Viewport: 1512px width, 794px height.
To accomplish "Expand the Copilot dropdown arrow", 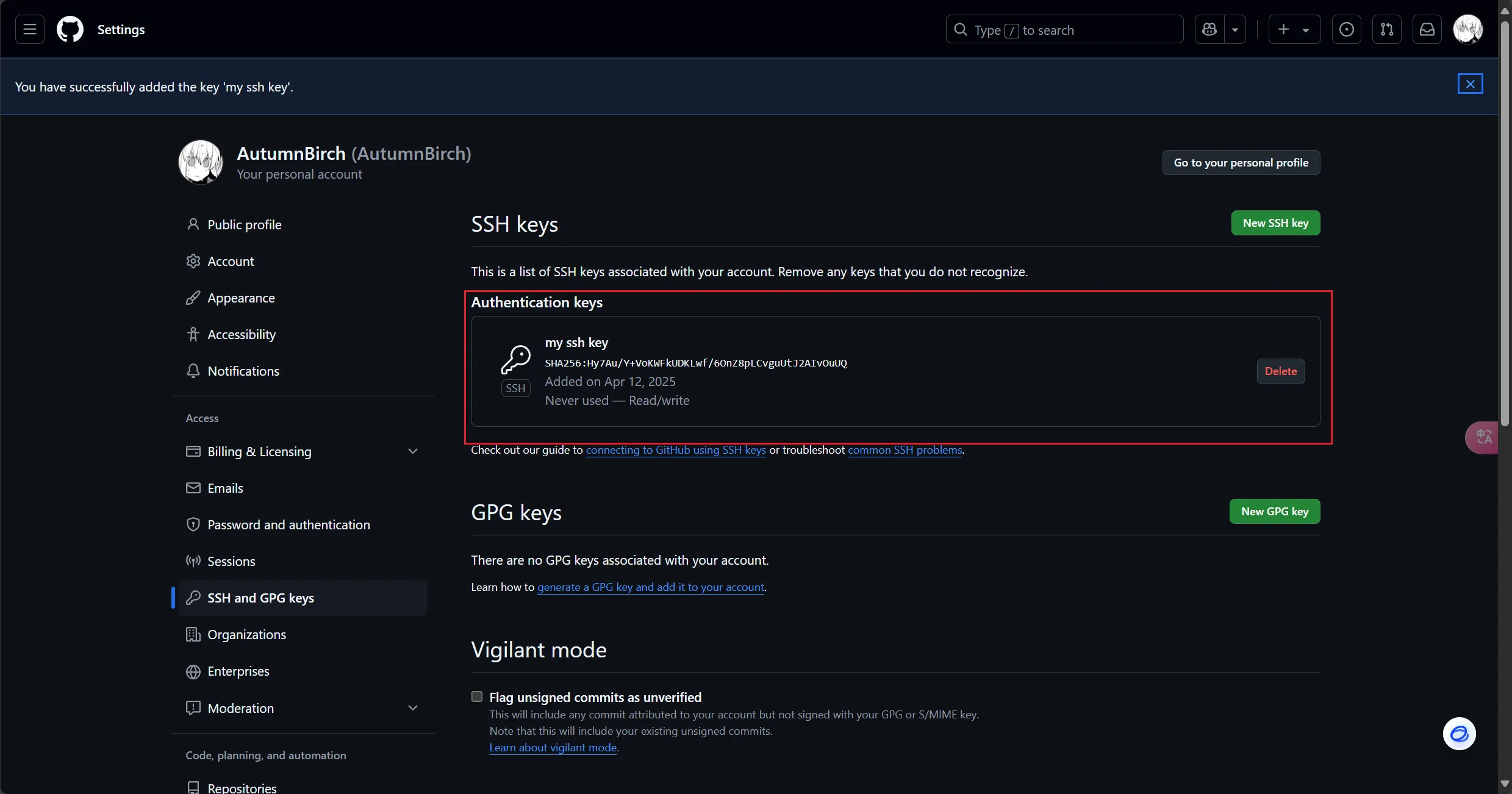I will pos(1235,29).
